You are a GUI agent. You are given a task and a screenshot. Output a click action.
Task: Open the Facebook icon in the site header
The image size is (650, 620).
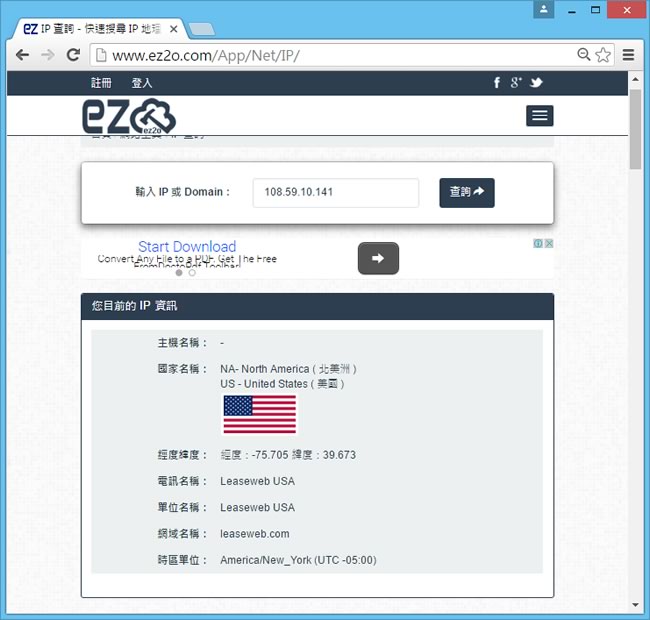click(497, 82)
